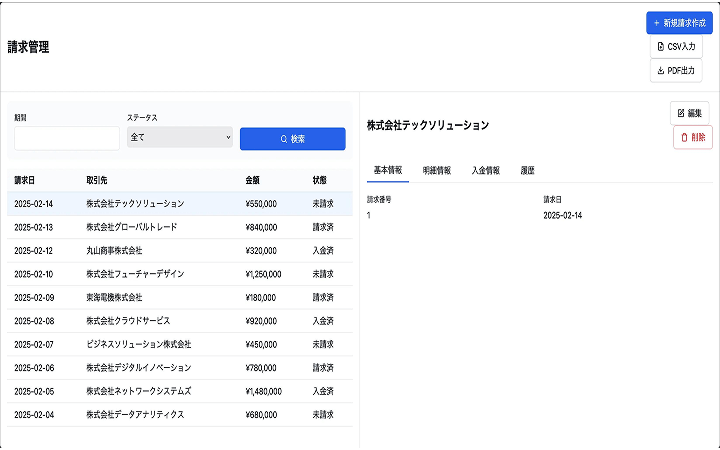This screenshot has height=450, width=720.
Task: Select row 株式会社フューチャーデザイン
Action: (x=180, y=274)
